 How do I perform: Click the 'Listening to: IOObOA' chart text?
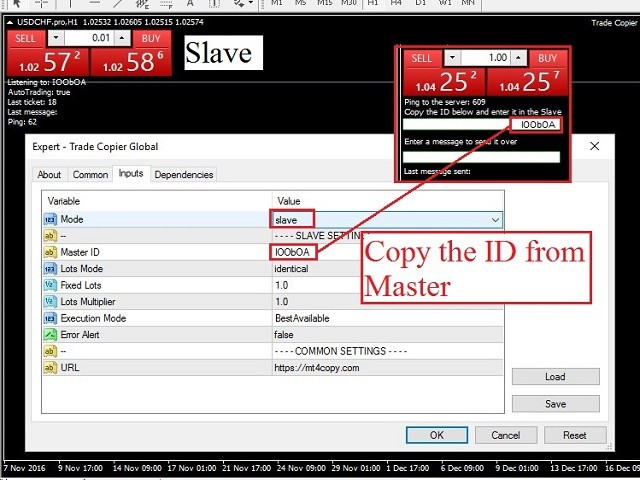(x=47, y=82)
